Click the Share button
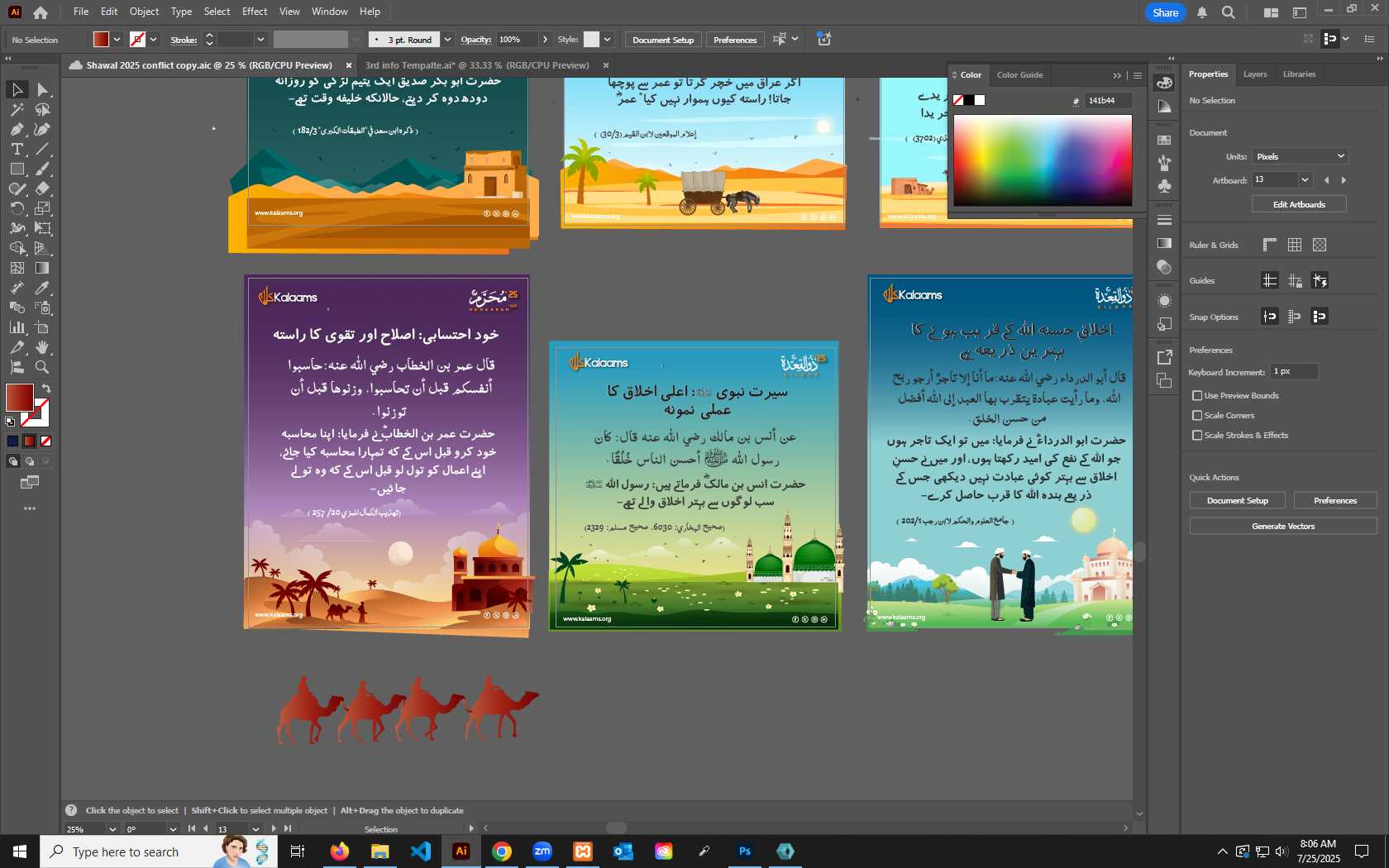Viewport: 1389px width, 868px height. (x=1165, y=12)
